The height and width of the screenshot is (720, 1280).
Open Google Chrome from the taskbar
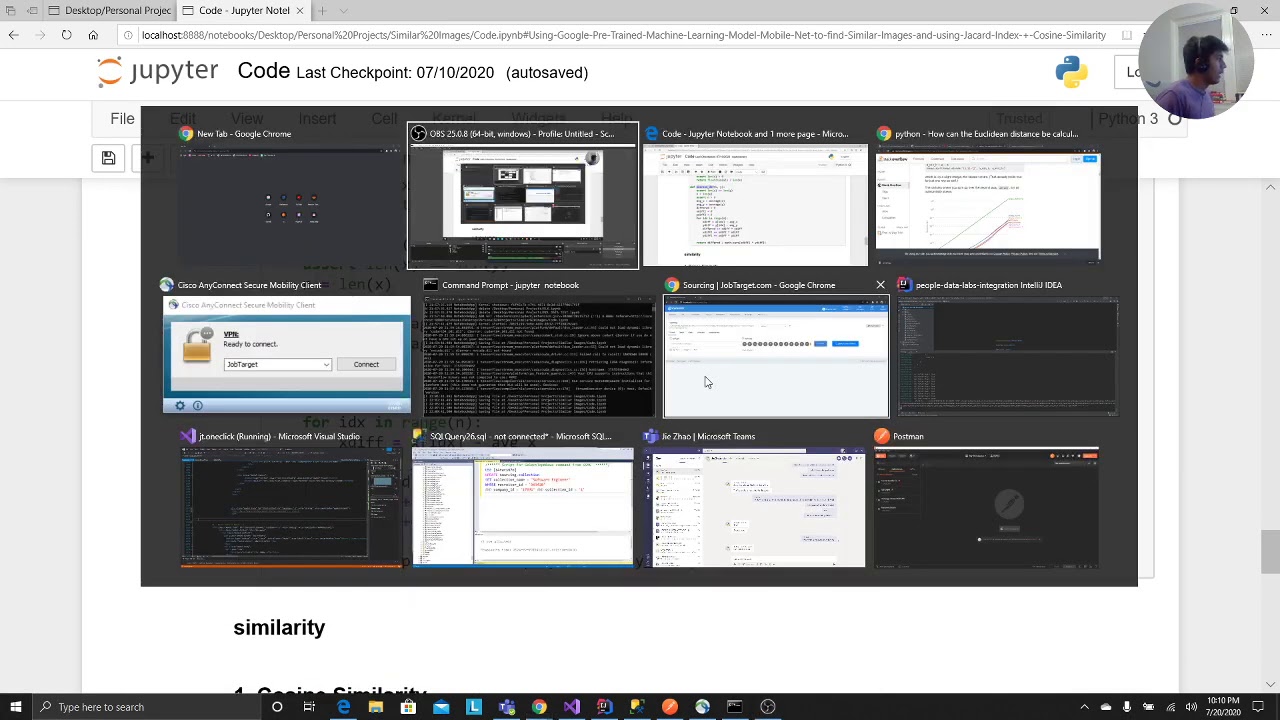point(539,707)
